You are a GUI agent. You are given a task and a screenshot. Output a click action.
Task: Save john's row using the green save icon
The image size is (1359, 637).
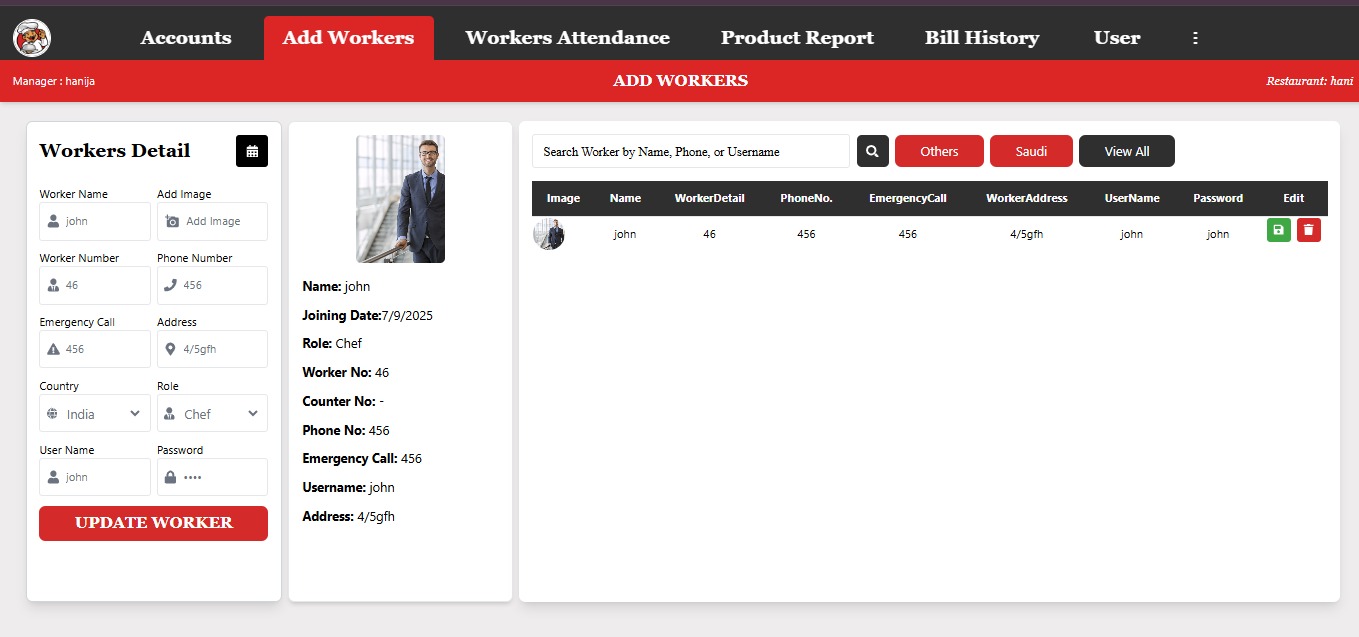[1278, 230]
